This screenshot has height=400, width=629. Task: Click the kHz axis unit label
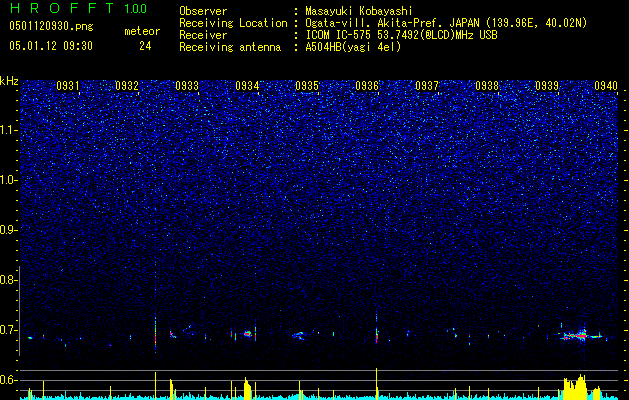tap(9, 81)
